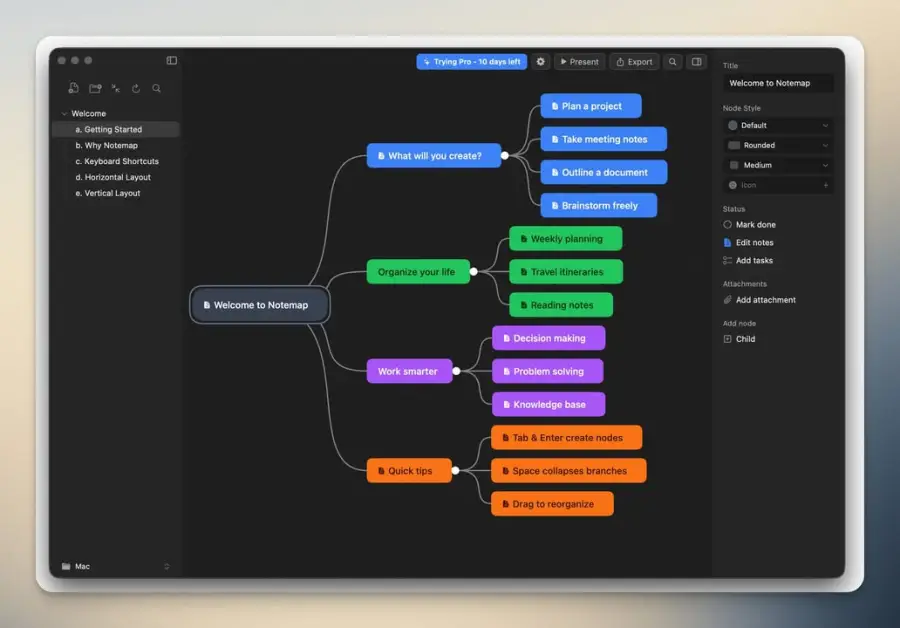This screenshot has height=628, width=900.
Task: Open the Rounded shape dropdown
Action: (778, 145)
